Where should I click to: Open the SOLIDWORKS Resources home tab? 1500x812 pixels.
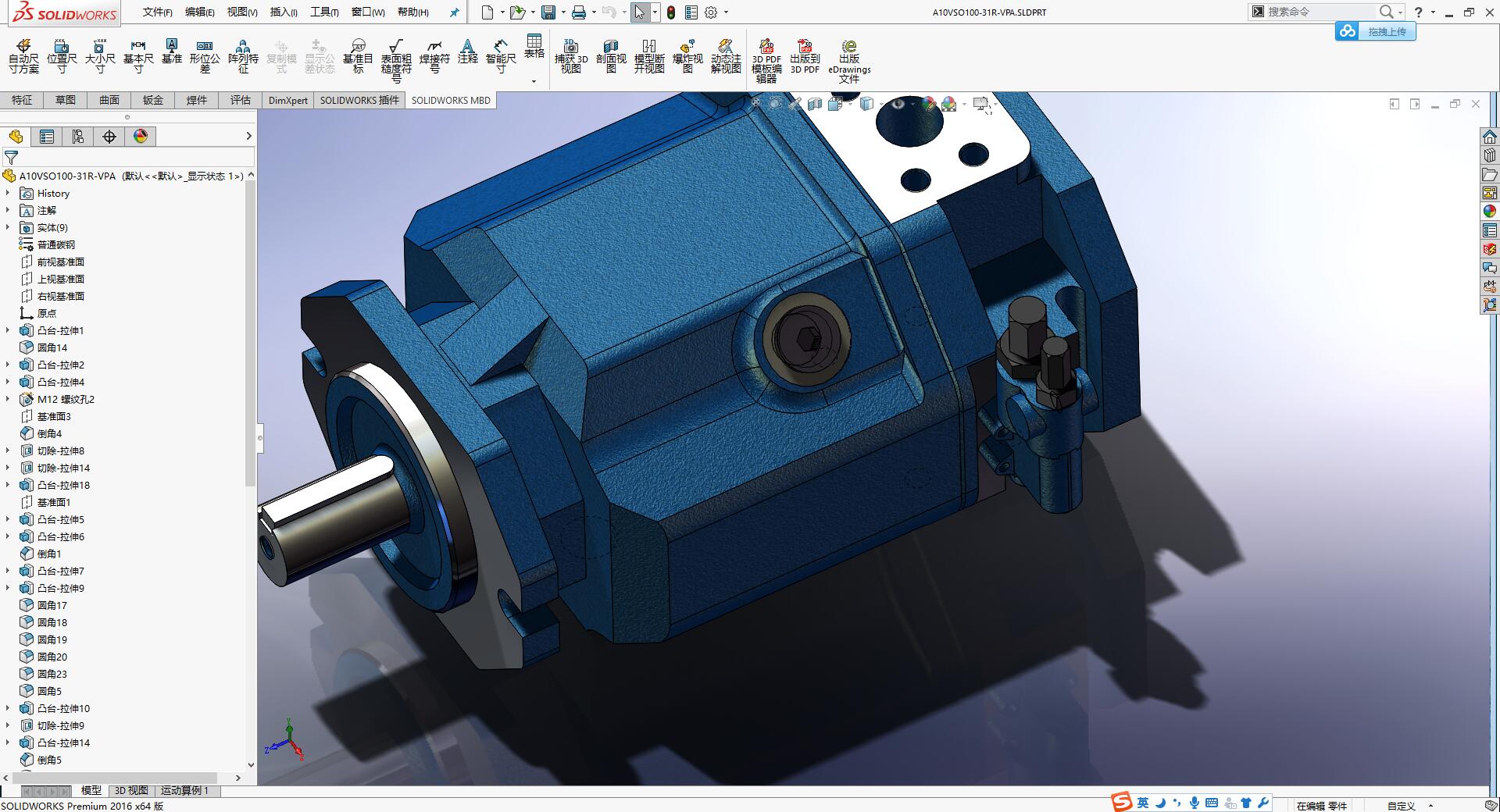tap(1490, 137)
